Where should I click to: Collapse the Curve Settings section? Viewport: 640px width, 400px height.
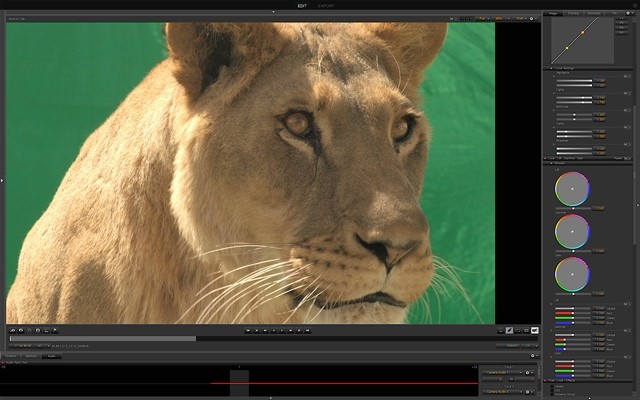[x=548, y=68]
